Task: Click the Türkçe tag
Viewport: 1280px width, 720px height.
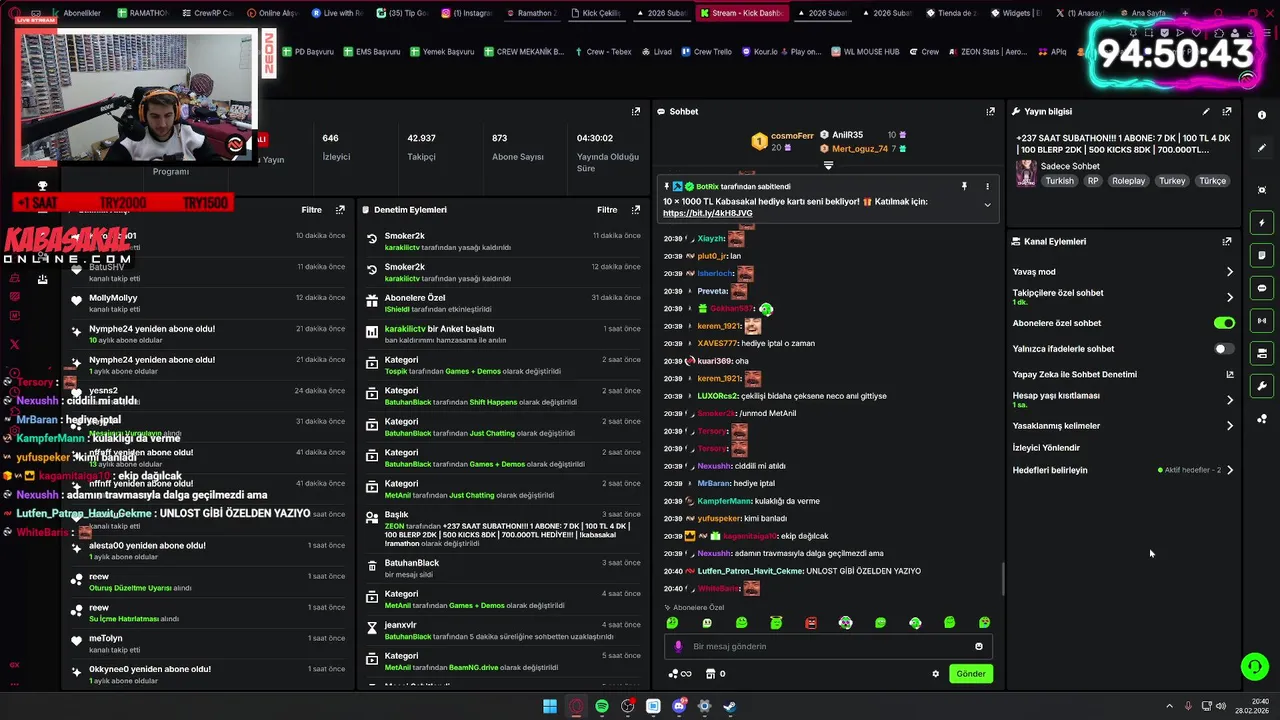Action: click(x=1212, y=181)
